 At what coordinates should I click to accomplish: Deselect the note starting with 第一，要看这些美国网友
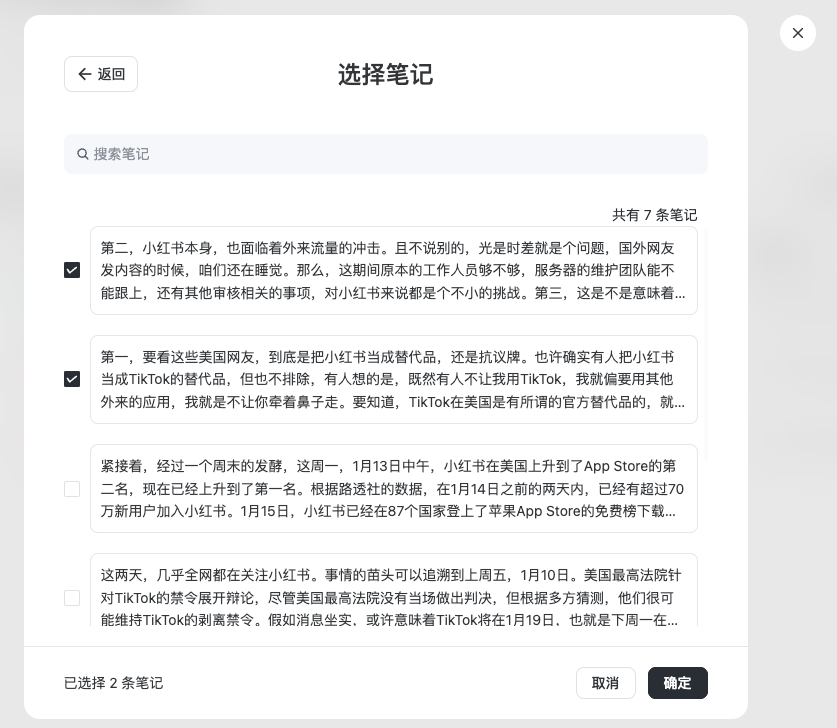coord(72,379)
